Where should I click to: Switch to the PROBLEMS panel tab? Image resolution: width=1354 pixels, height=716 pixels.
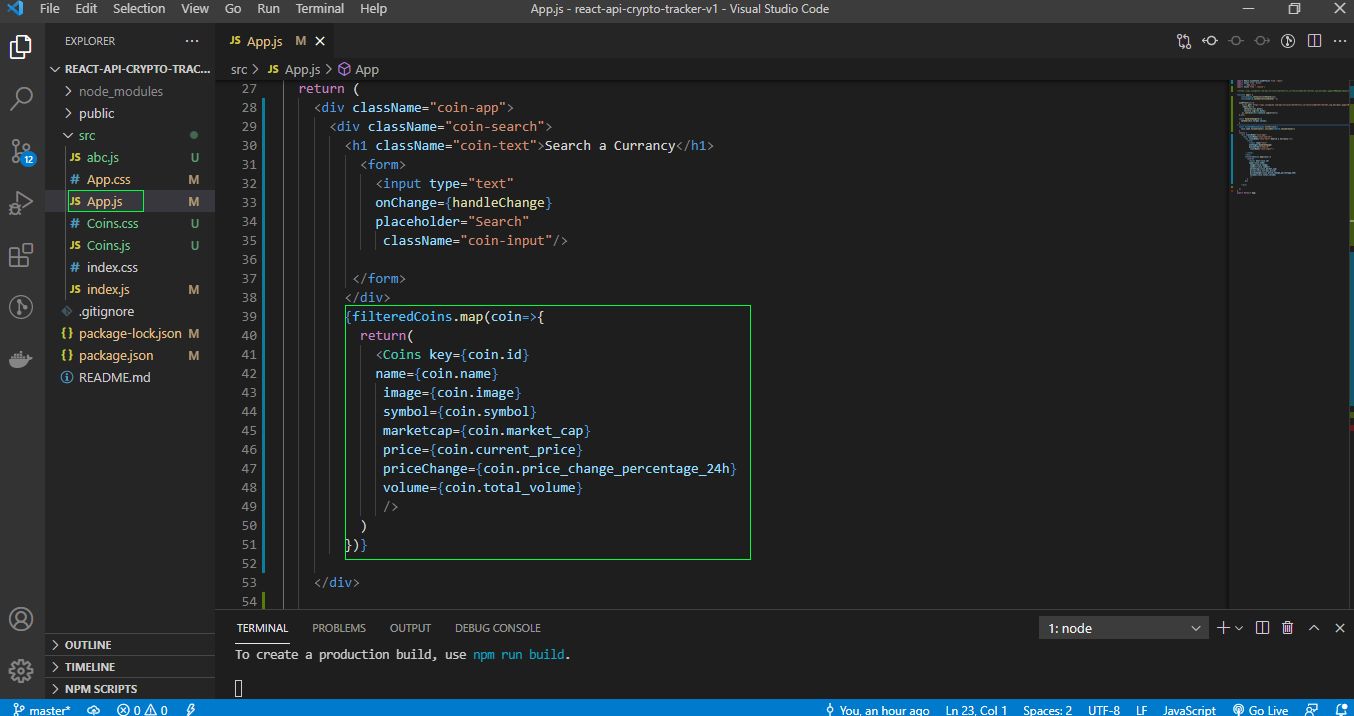[x=339, y=628]
